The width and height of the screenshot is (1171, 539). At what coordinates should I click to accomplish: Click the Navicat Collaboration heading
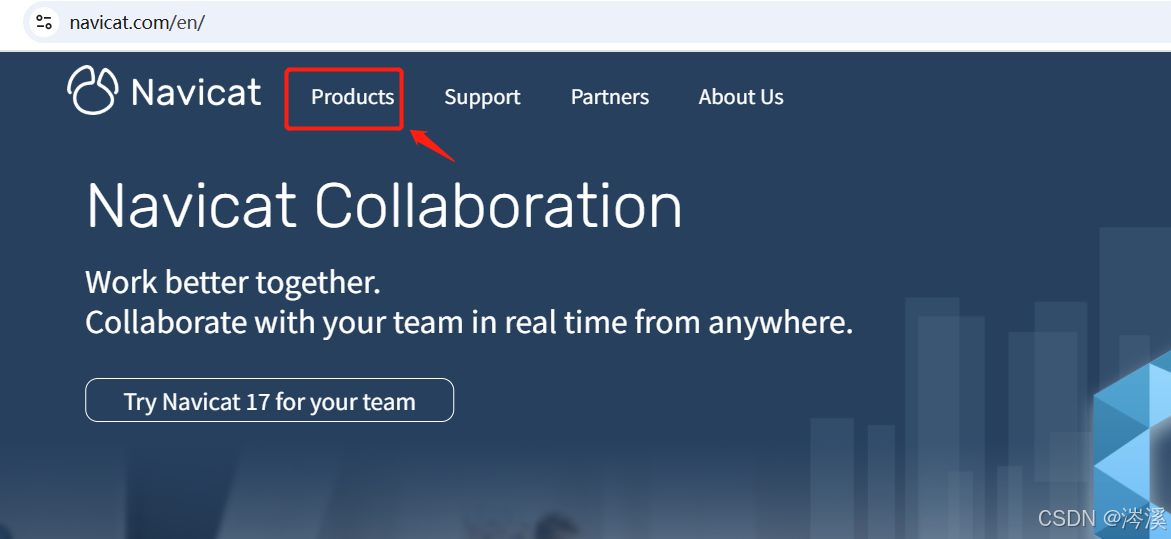[385, 205]
